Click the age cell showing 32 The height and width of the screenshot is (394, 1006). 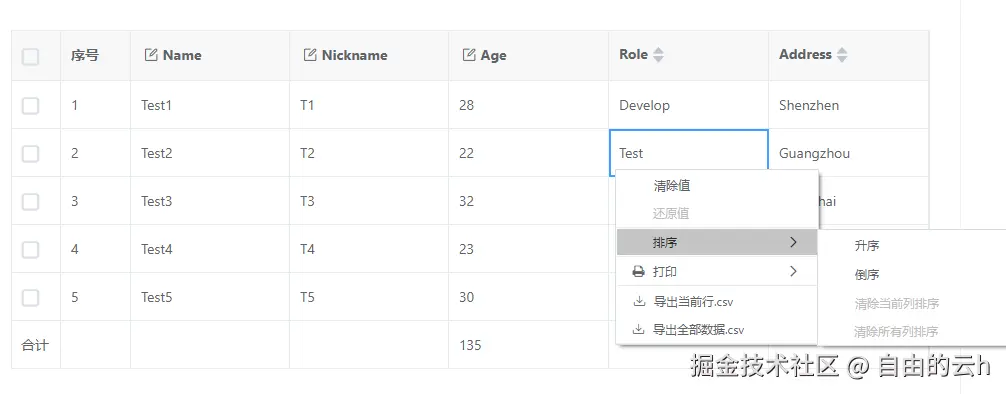[529, 201]
